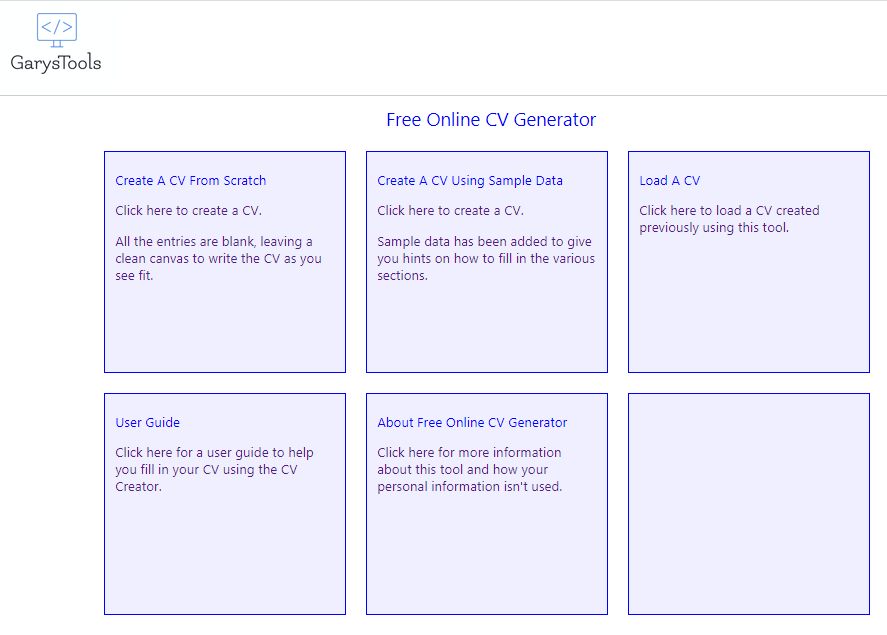Click the User Guide card panel

pos(224,550)
